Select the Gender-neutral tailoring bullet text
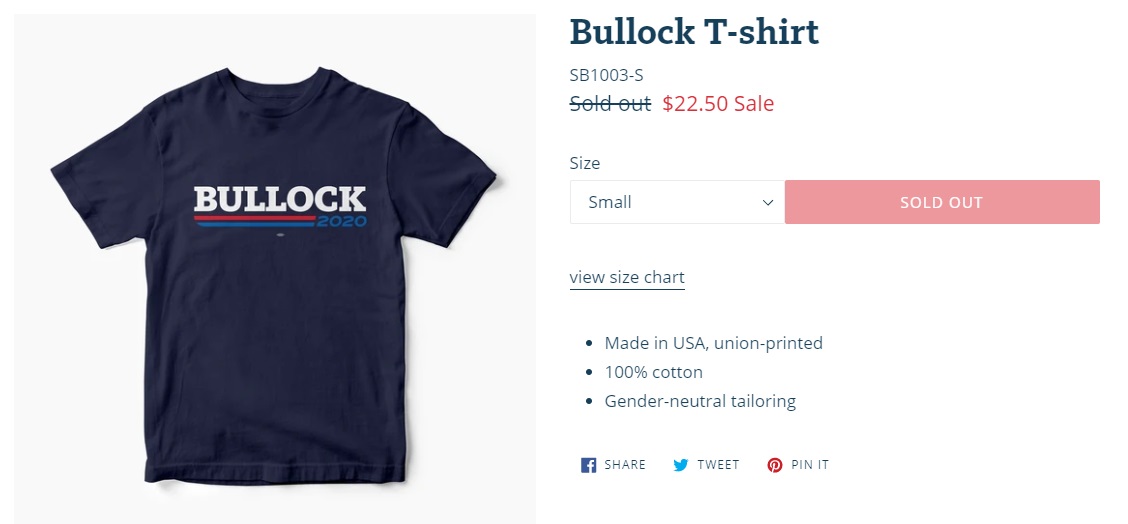Viewport: 1128px width, 524px height. pyautogui.click(x=700, y=401)
